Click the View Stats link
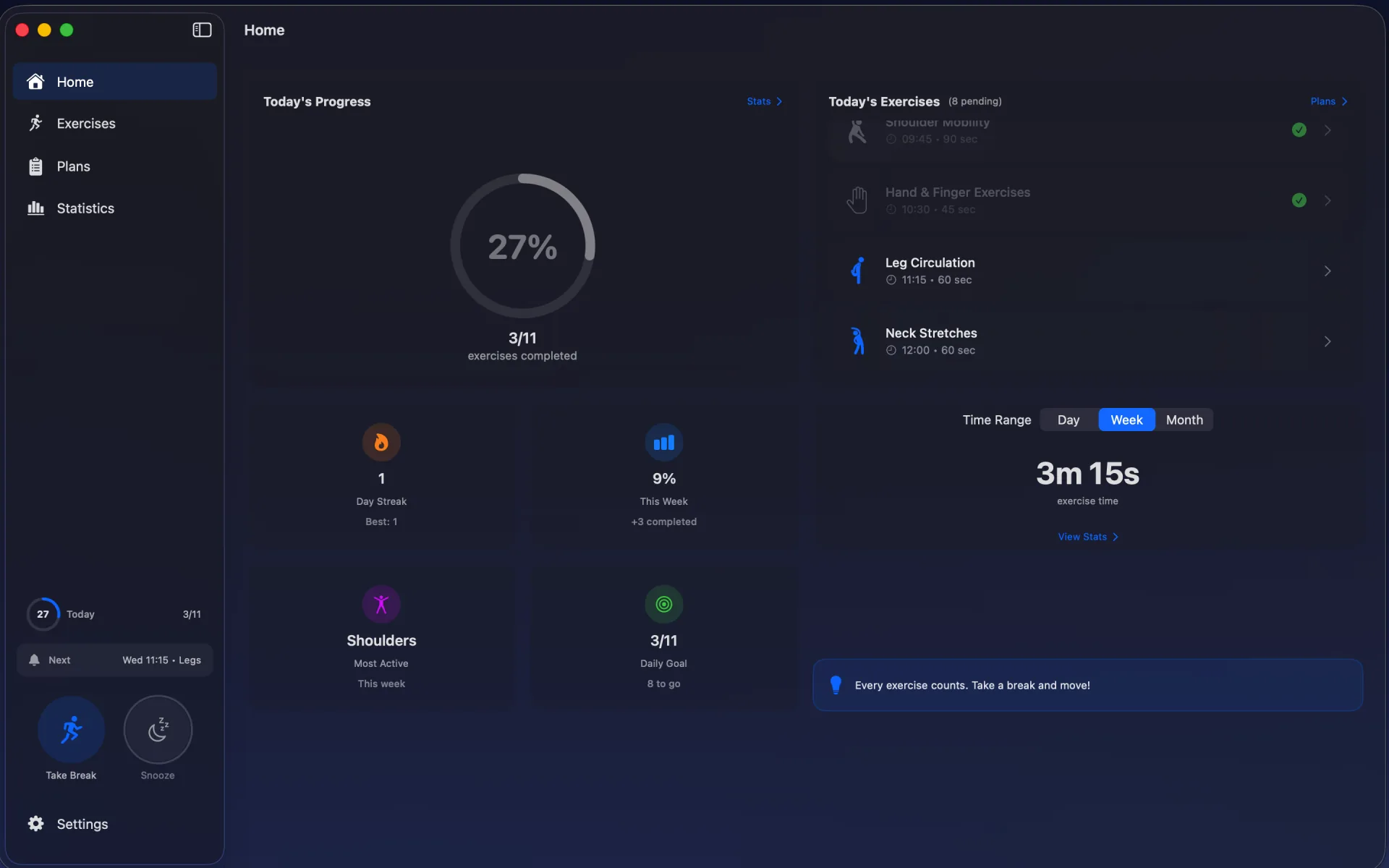The image size is (1389, 868). (x=1087, y=537)
